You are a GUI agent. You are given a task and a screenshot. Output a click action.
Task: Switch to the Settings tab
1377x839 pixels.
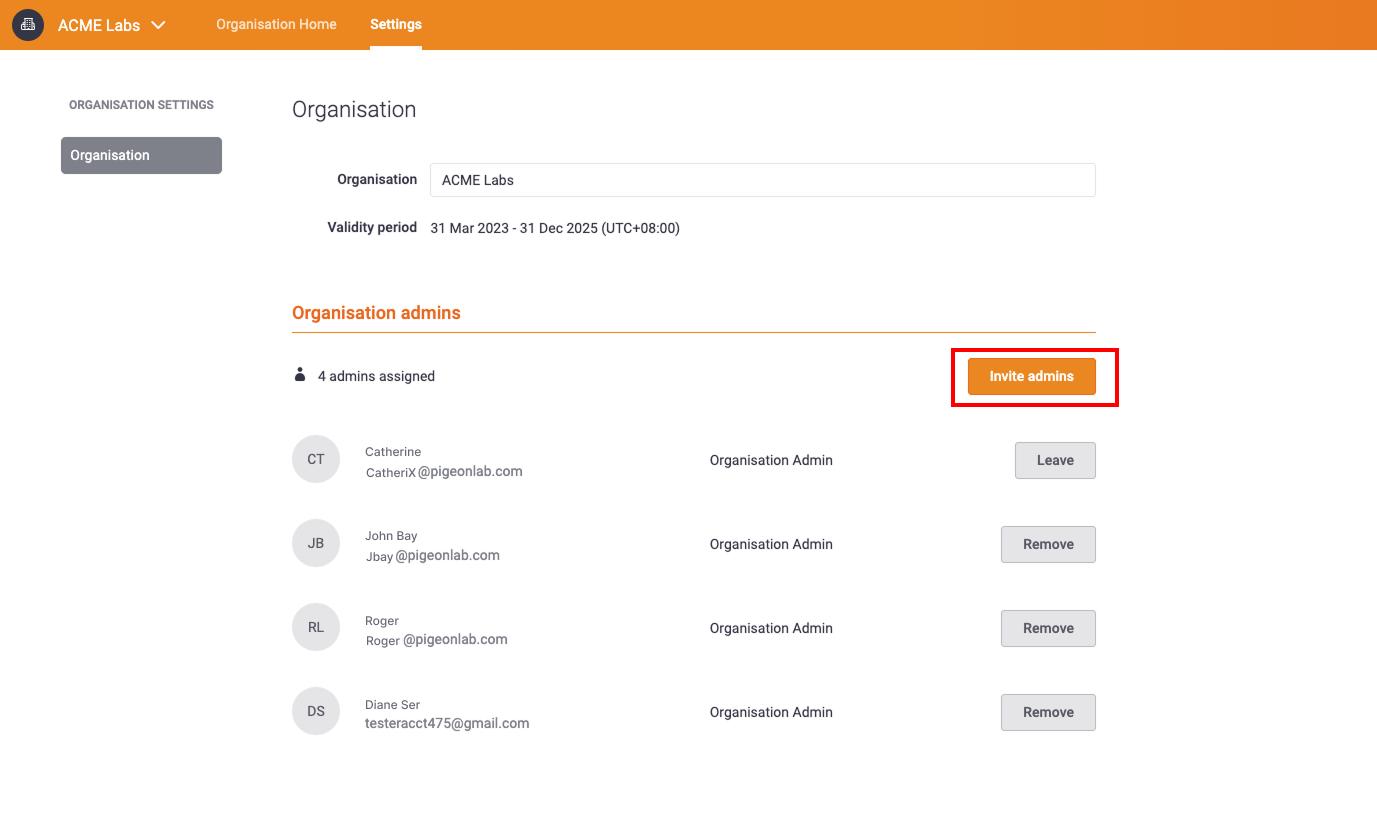[396, 24]
